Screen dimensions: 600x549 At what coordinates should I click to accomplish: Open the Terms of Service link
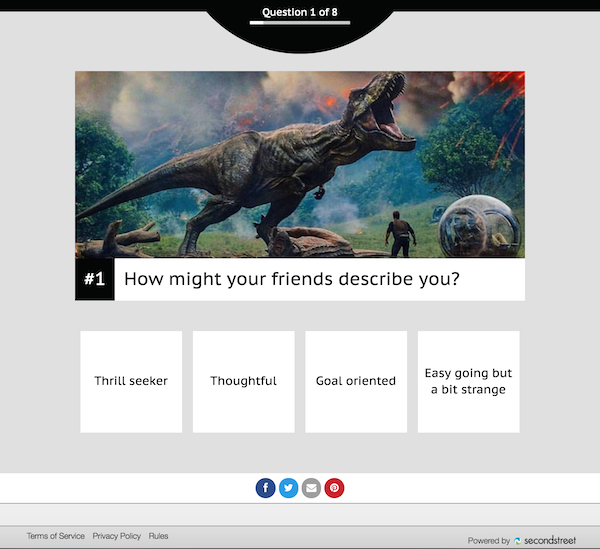[x=55, y=536]
